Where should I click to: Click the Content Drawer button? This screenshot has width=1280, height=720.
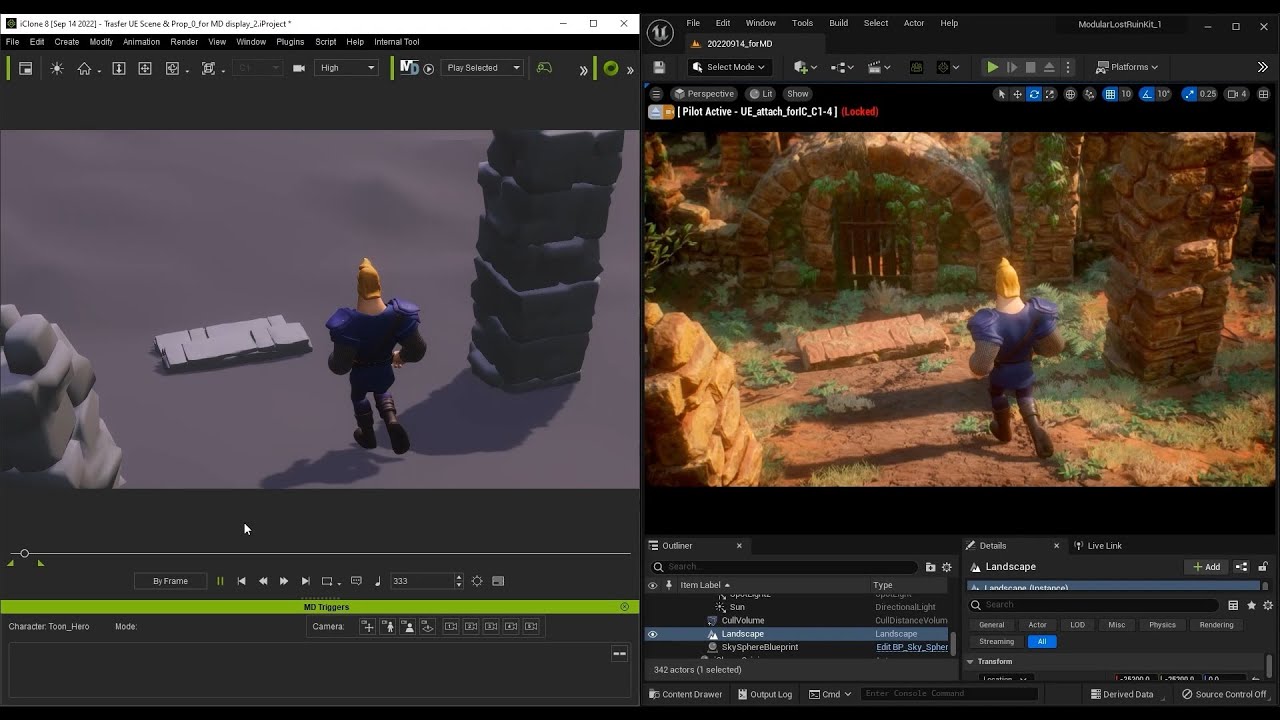(685, 694)
